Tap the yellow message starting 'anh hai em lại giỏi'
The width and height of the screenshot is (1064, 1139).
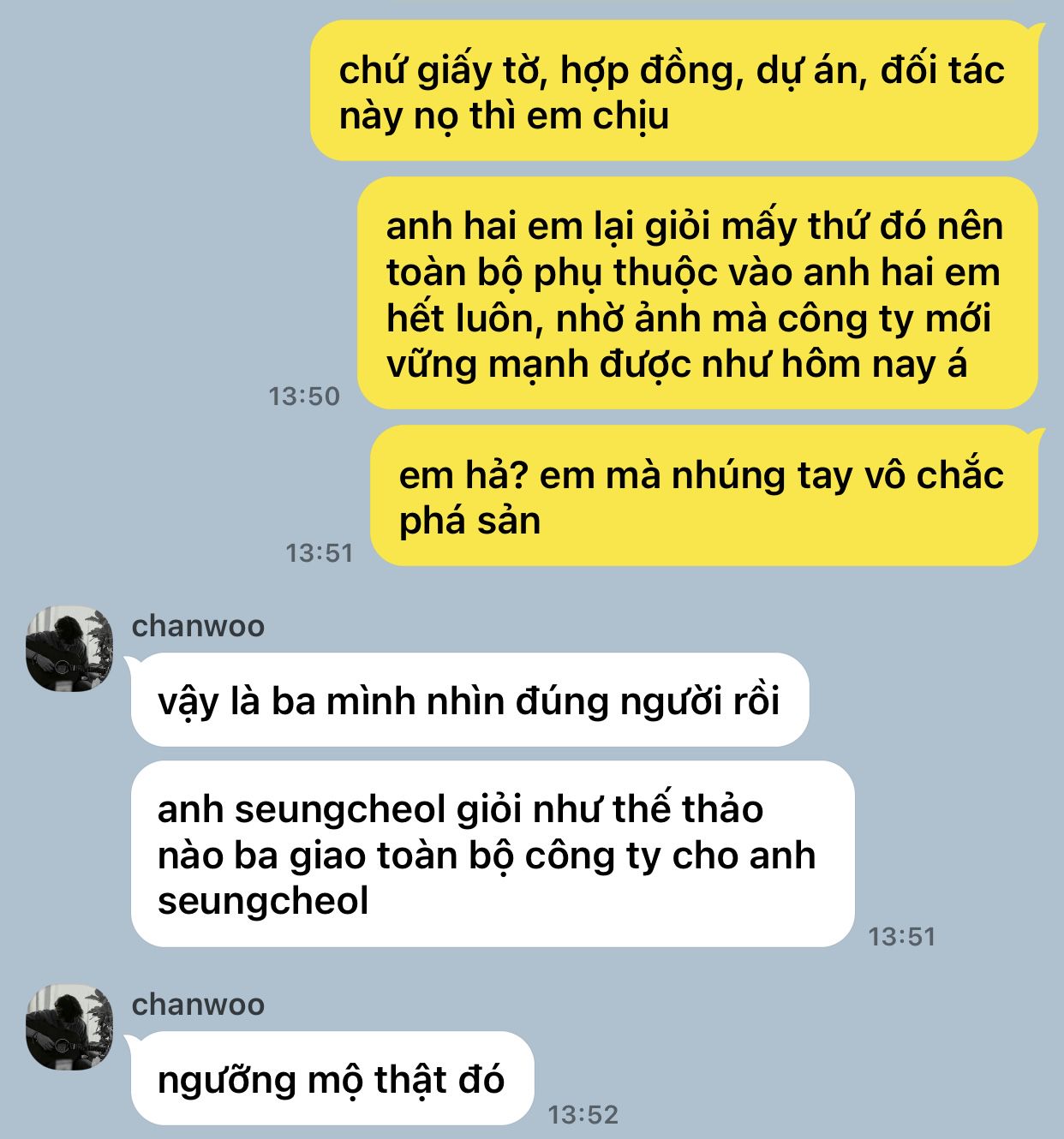click(697, 293)
